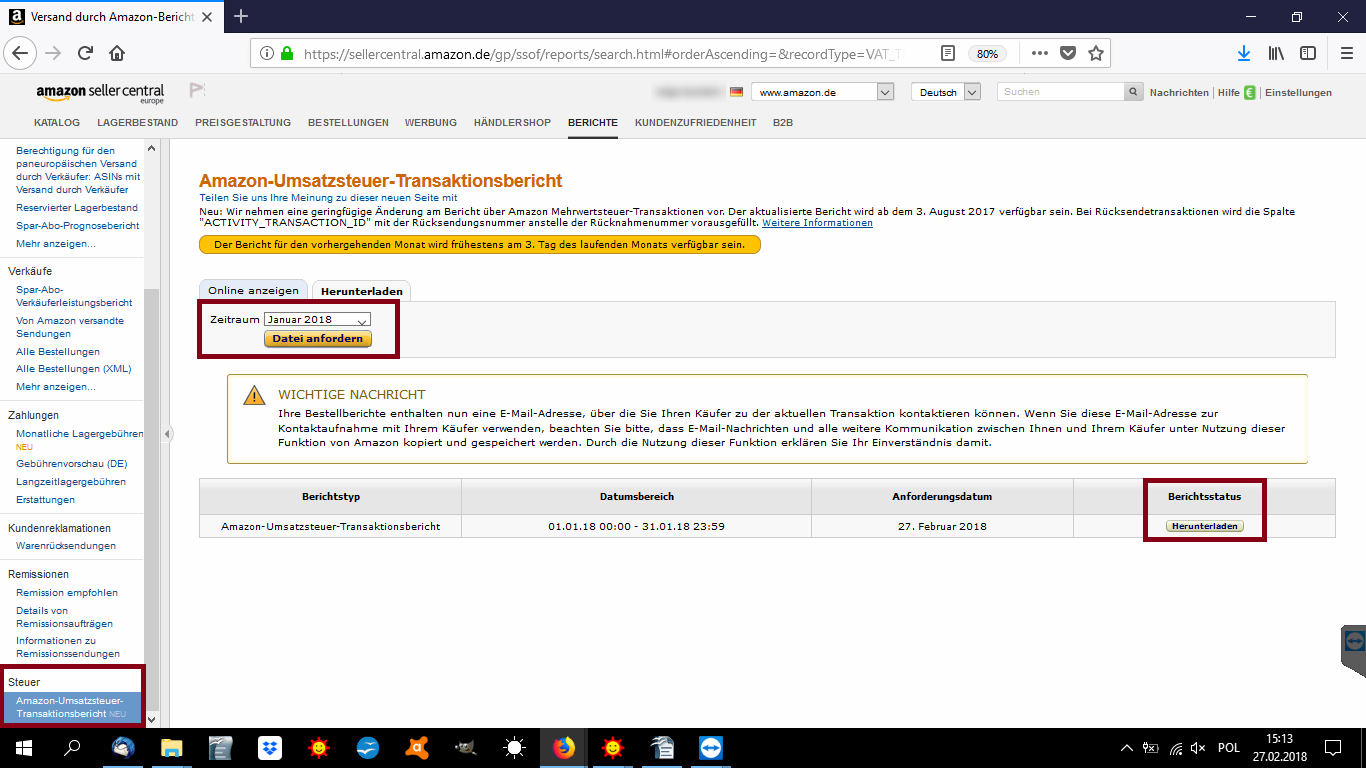Switch to the Online anzeigen tab
The image size is (1366, 768).
(253, 290)
